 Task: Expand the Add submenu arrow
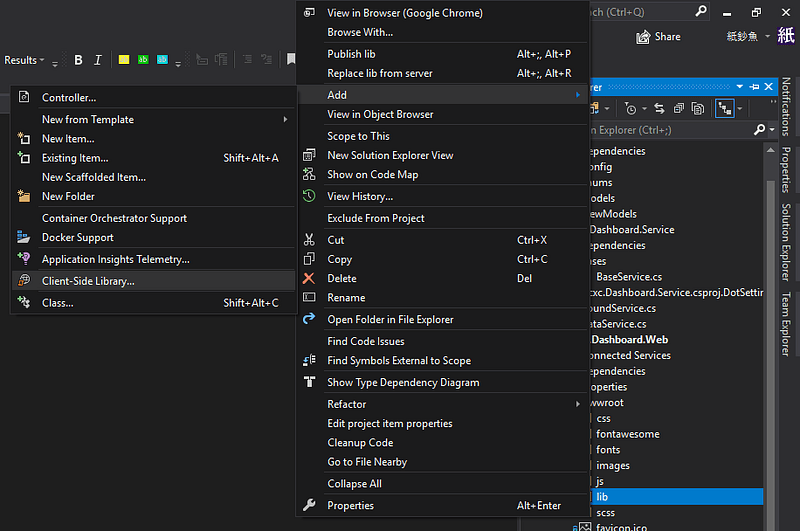tap(578, 95)
